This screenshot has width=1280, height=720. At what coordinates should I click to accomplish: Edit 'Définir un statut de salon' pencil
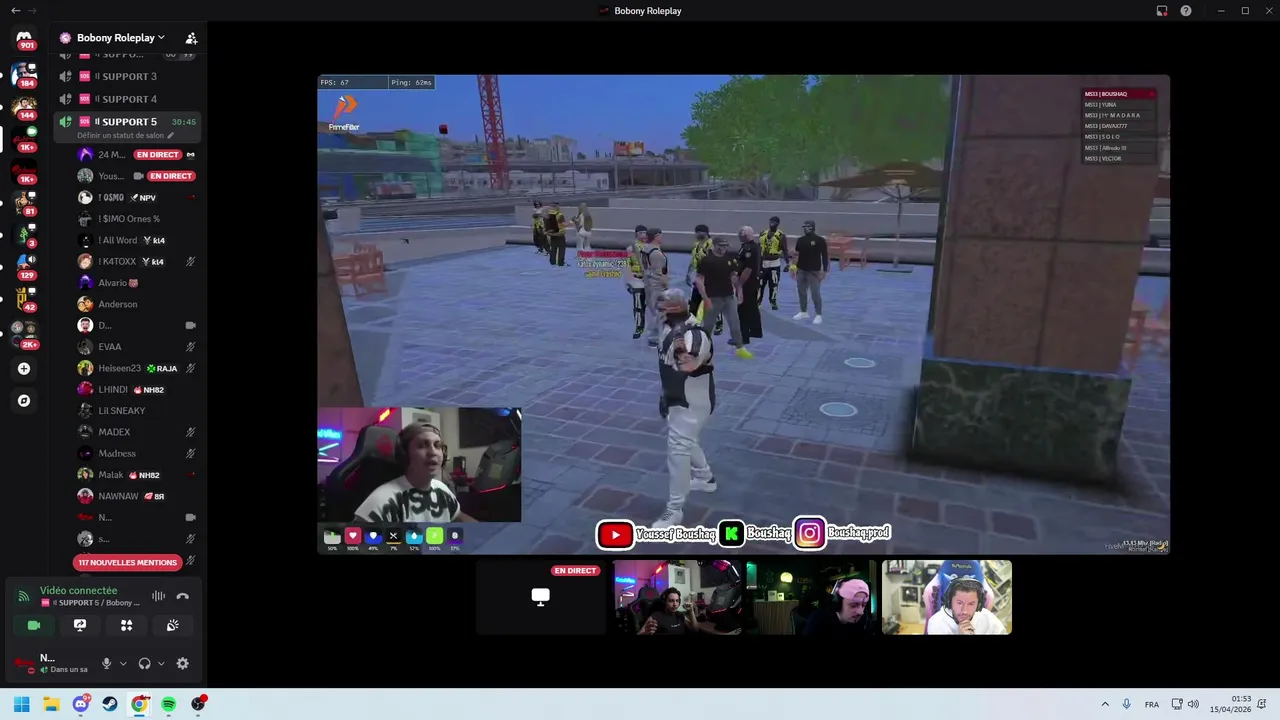(171, 135)
